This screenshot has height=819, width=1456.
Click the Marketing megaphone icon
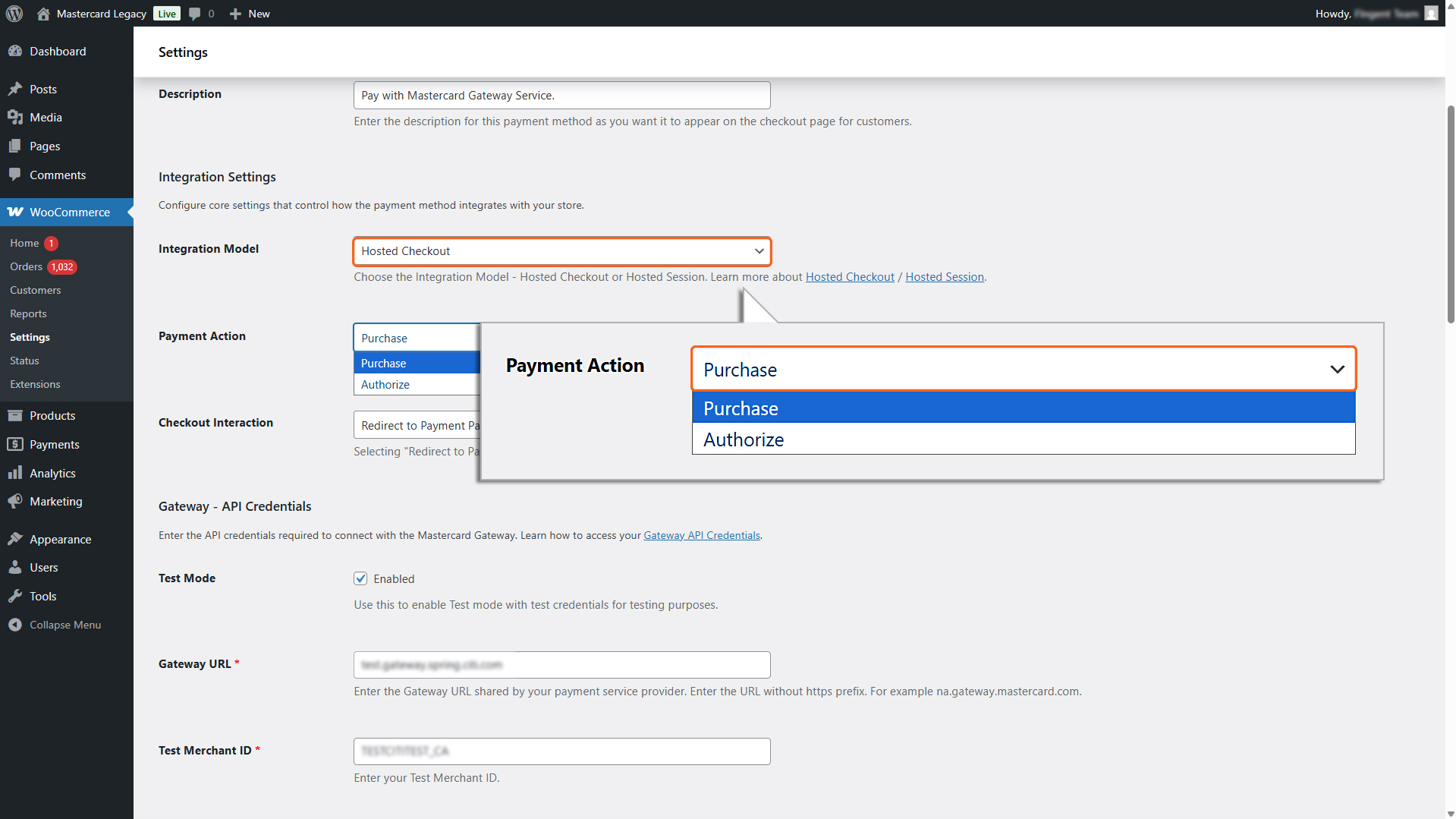point(15,502)
